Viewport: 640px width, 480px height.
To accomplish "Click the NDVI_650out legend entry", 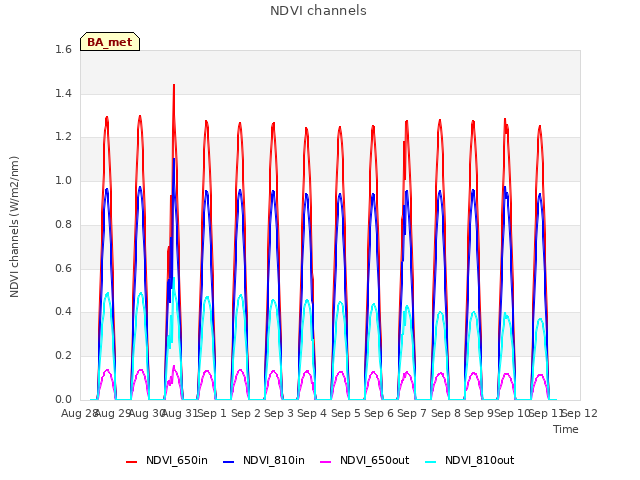I will tap(364, 461).
